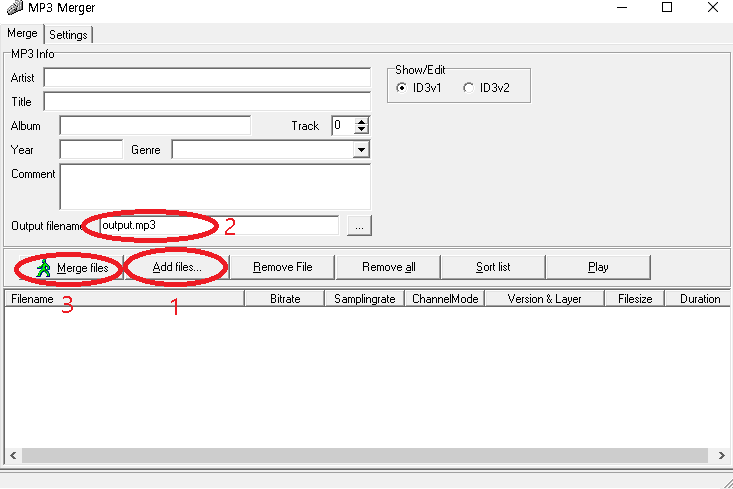Image resolution: width=733 pixels, height=489 pixels.
Task: Clear the list with Remove all
Action: tap(388, 267)
